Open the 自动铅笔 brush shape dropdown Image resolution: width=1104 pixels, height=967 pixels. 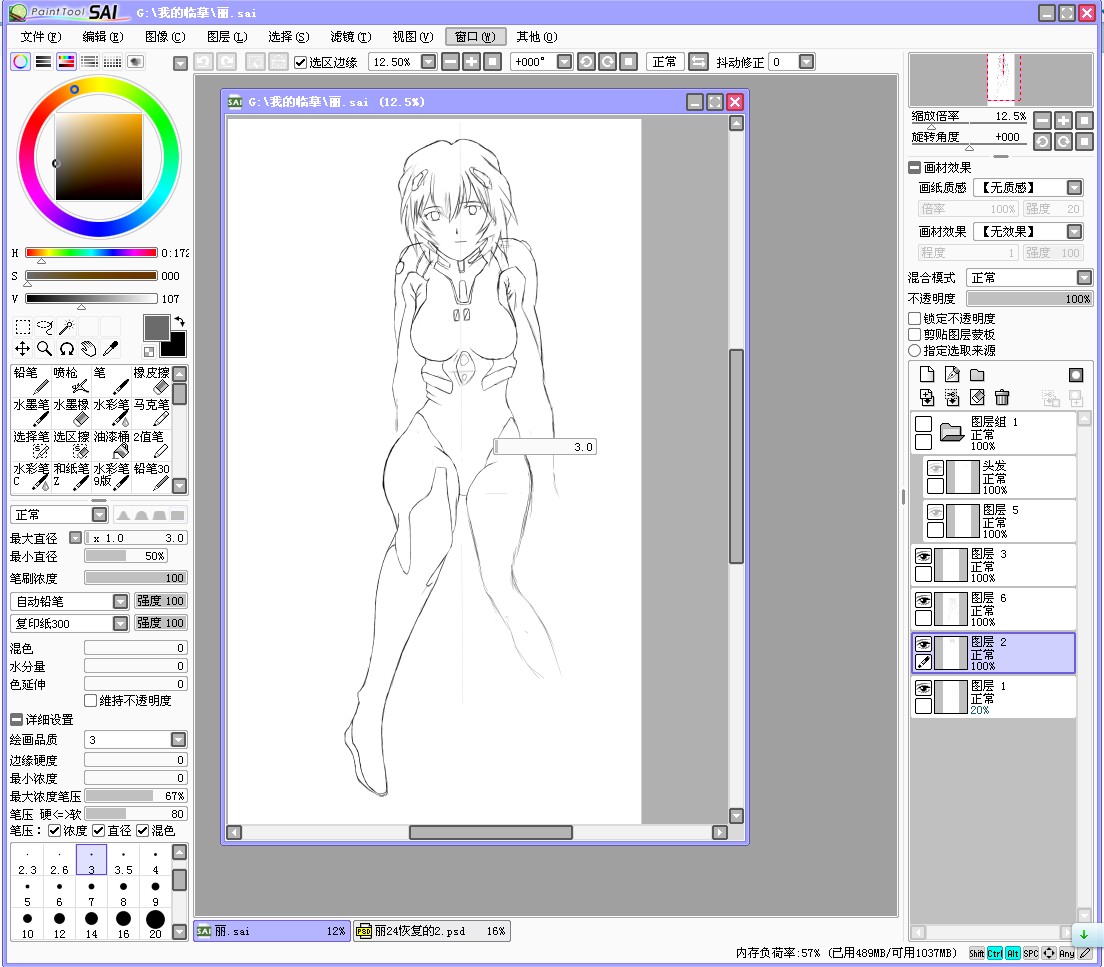pos(120,601)
